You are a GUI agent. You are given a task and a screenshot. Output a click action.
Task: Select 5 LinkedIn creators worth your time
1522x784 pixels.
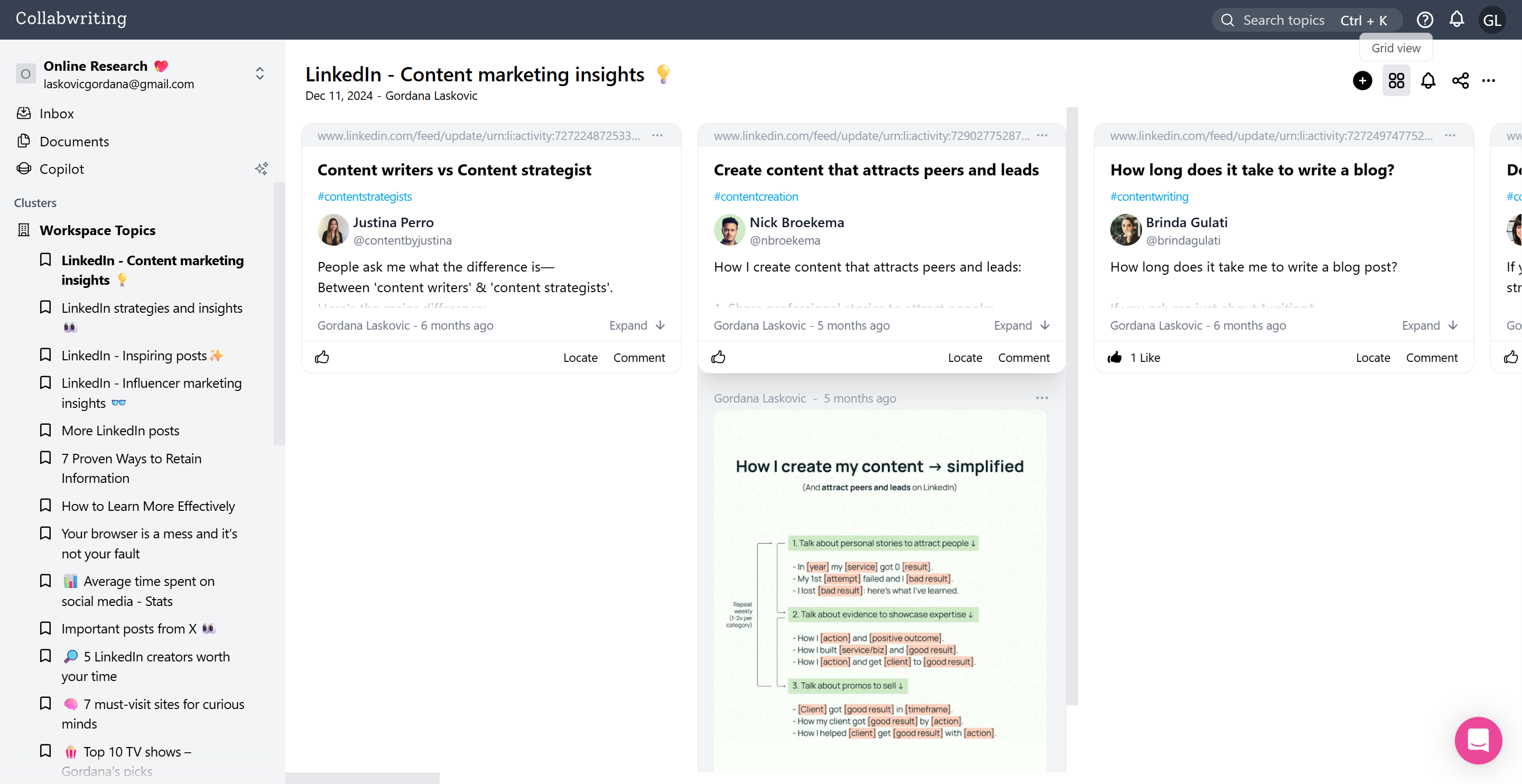[x=145, y=666]
